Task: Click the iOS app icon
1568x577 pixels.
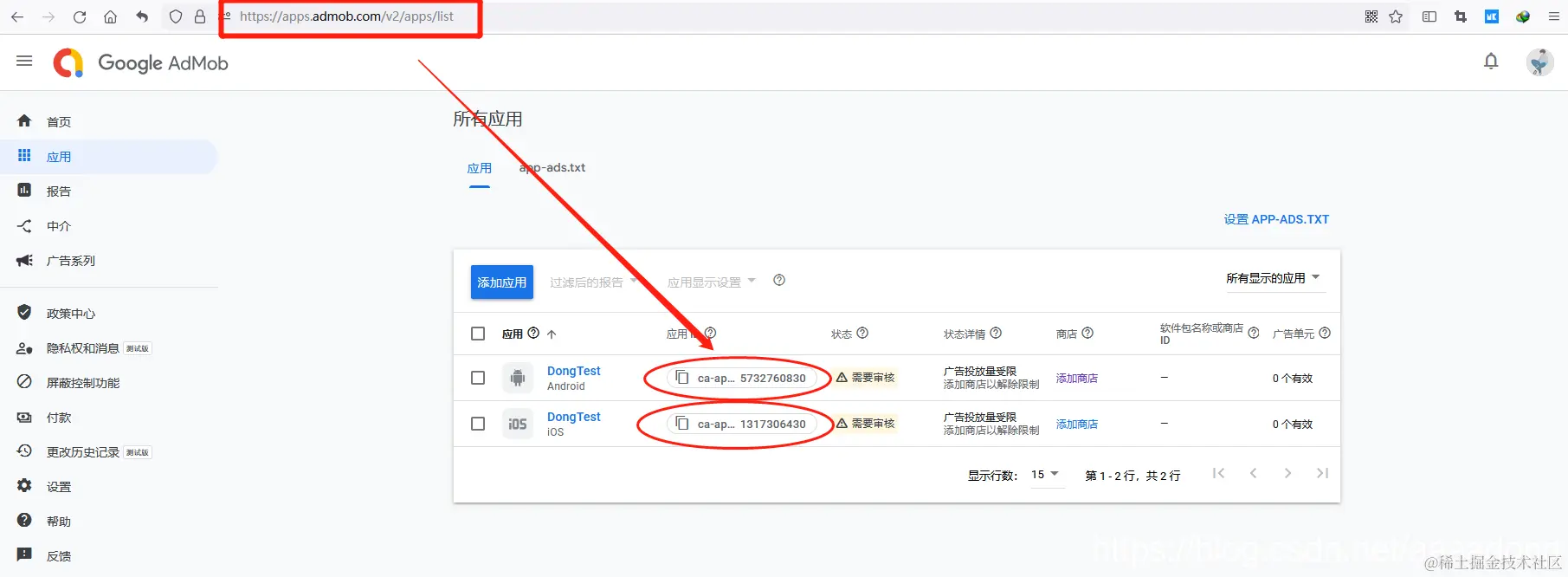Action: (518, 424)
